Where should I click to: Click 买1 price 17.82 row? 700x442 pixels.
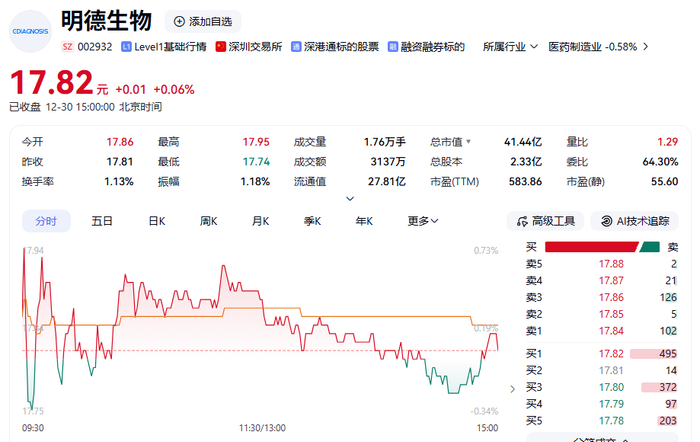(x=601, y=354)
